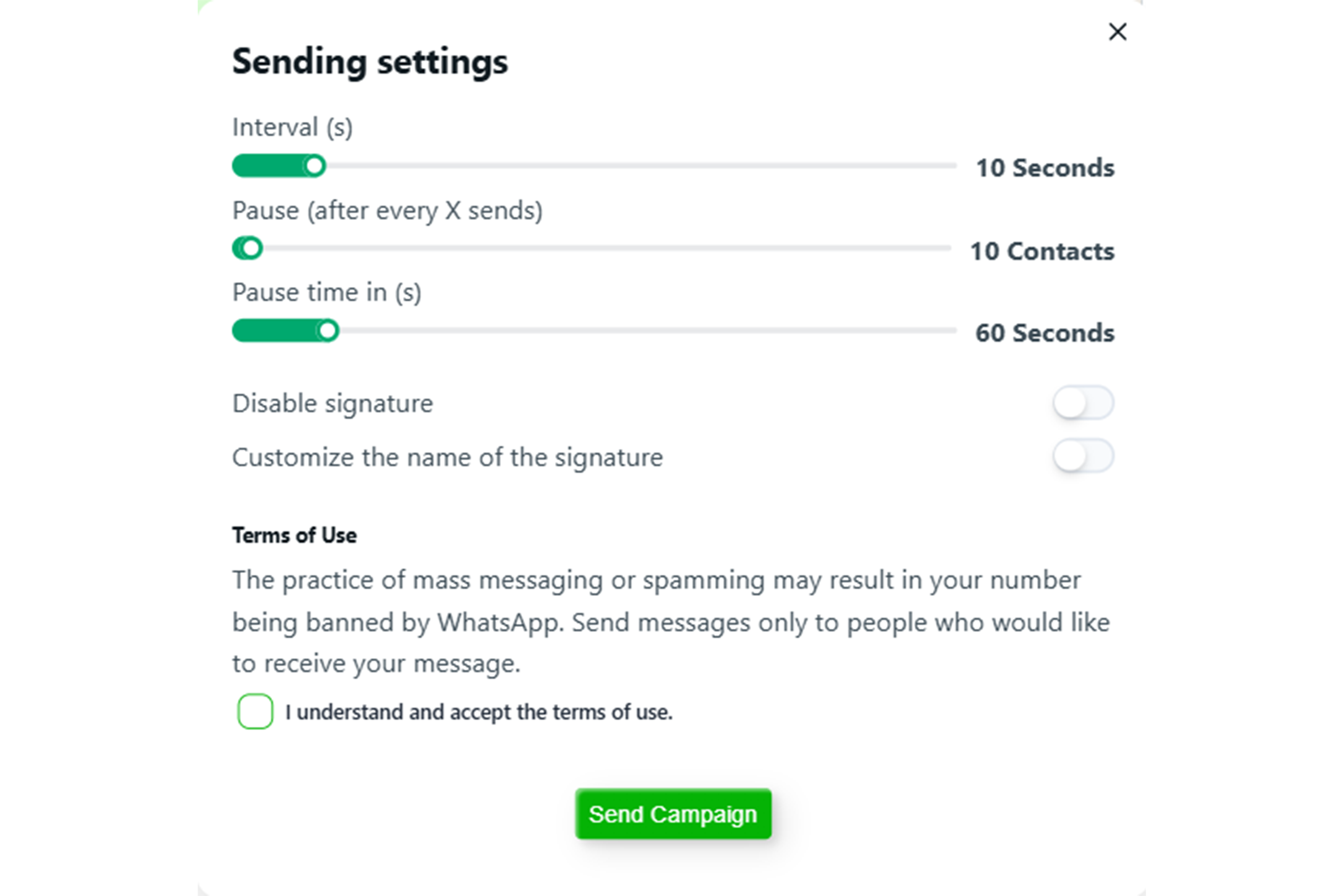Click the 'Pause (after every X sends)' label
This screenshot has width=1344, height=896.
[387, 211]
